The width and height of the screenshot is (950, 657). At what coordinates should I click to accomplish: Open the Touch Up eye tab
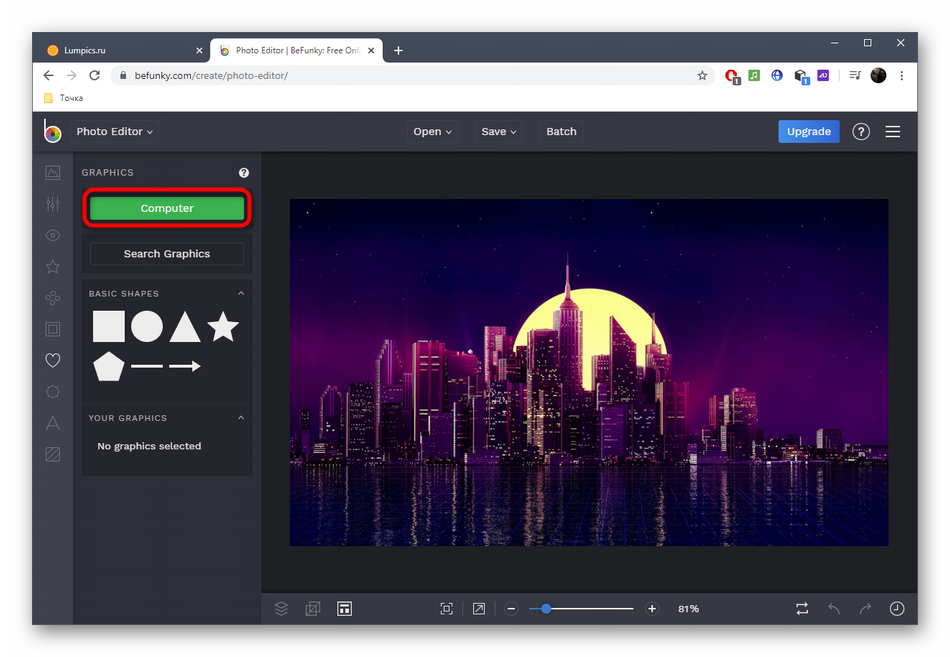(53, 236)
